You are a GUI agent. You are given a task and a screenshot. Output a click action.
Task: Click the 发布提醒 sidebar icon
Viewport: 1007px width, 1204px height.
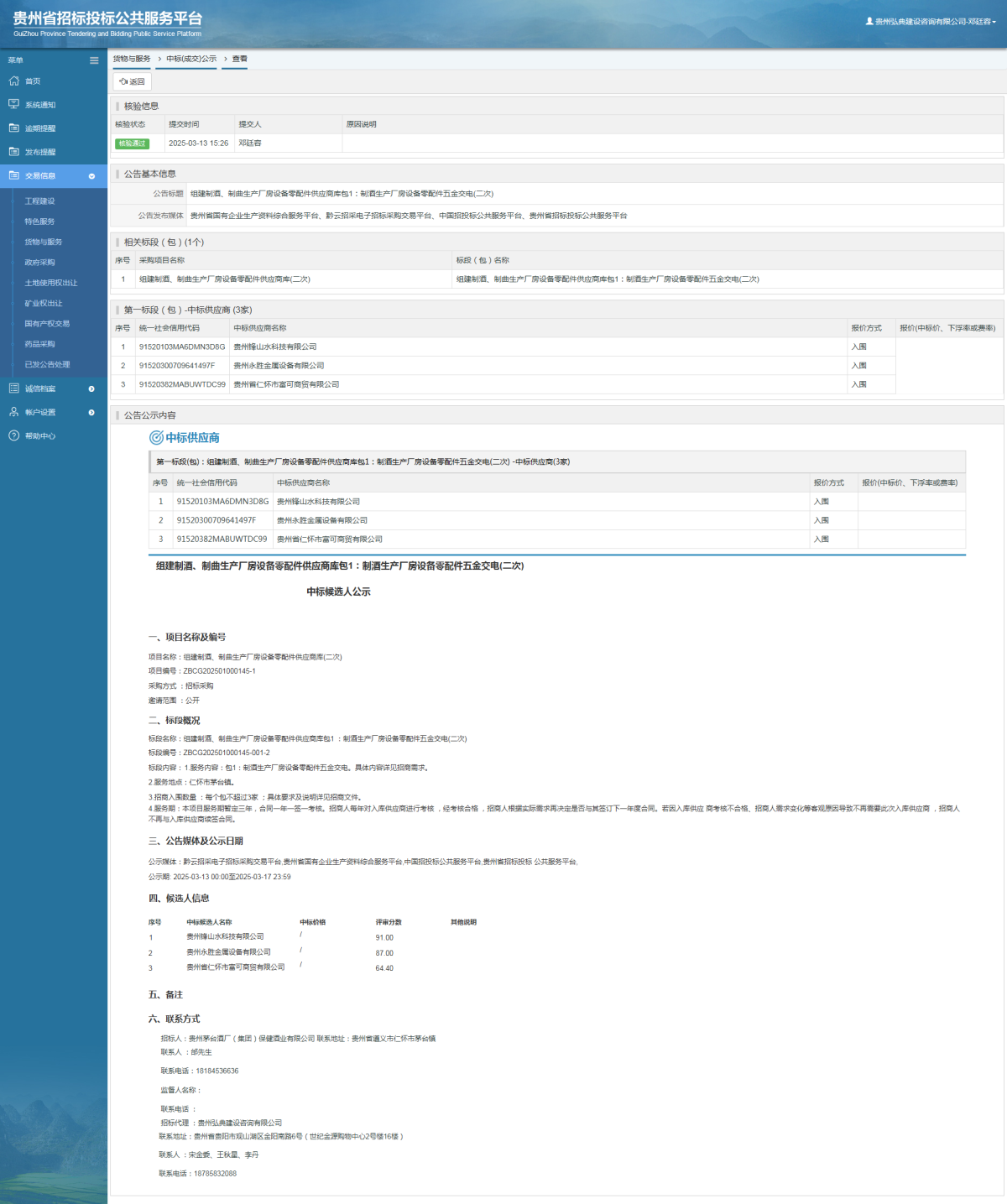pyautogui.click(x=13, y=152)
